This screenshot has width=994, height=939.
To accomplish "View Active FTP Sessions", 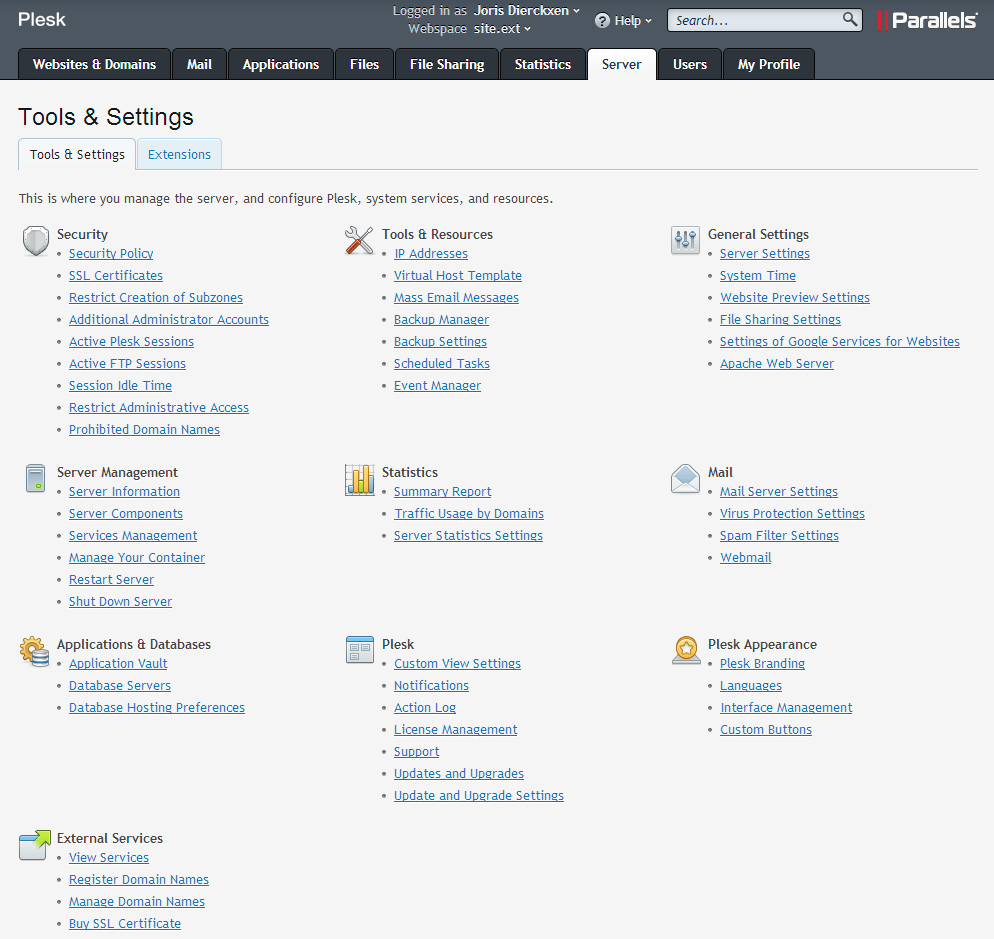I will [x=127, y=364].
